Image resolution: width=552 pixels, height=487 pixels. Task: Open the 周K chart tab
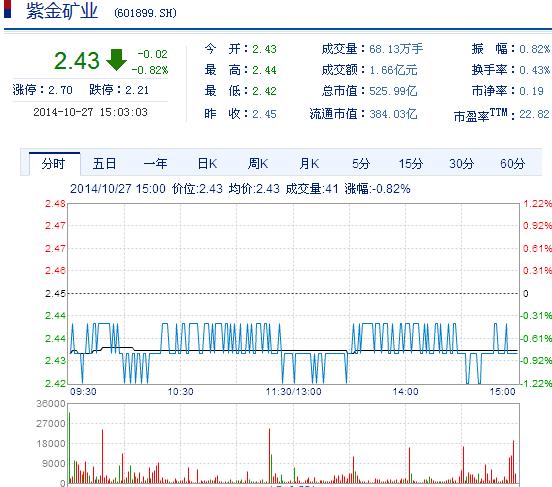[258, 164]
